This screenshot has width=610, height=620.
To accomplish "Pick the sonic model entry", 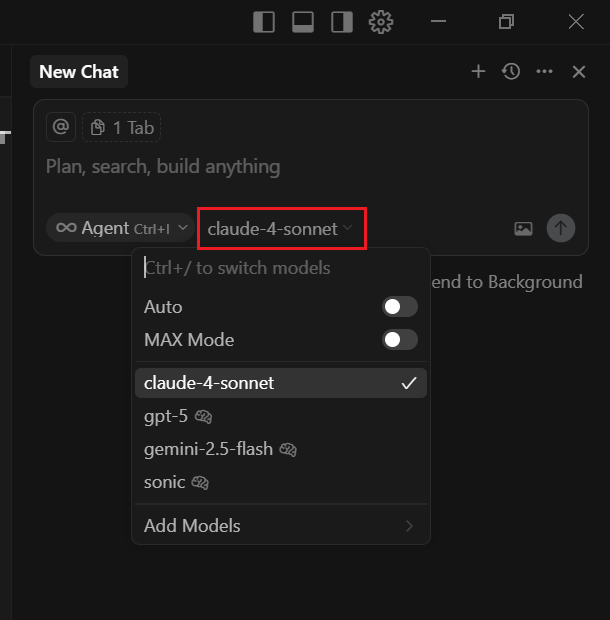I will pos(281,482).
